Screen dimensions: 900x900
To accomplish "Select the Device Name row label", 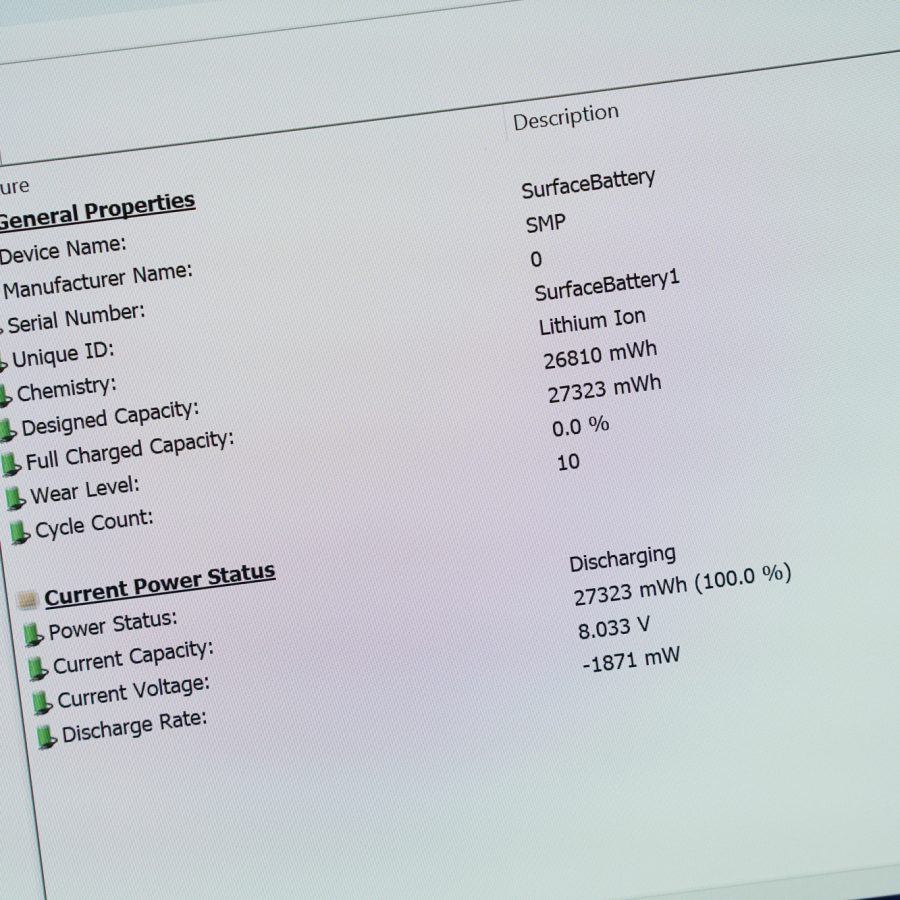I will tap(63, 250).
